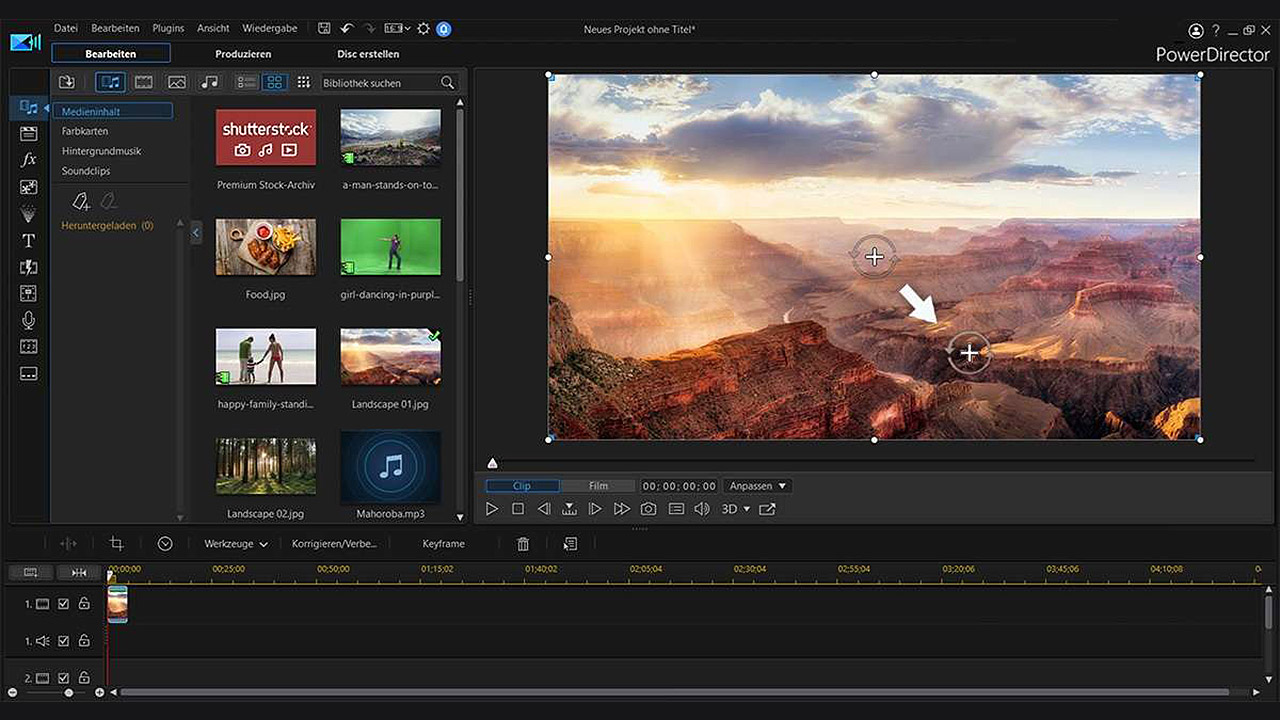Open the 3D mode dropdown arrow
Image resolution: width=1280 pixels, height=720 pixels.
point(746,509)
